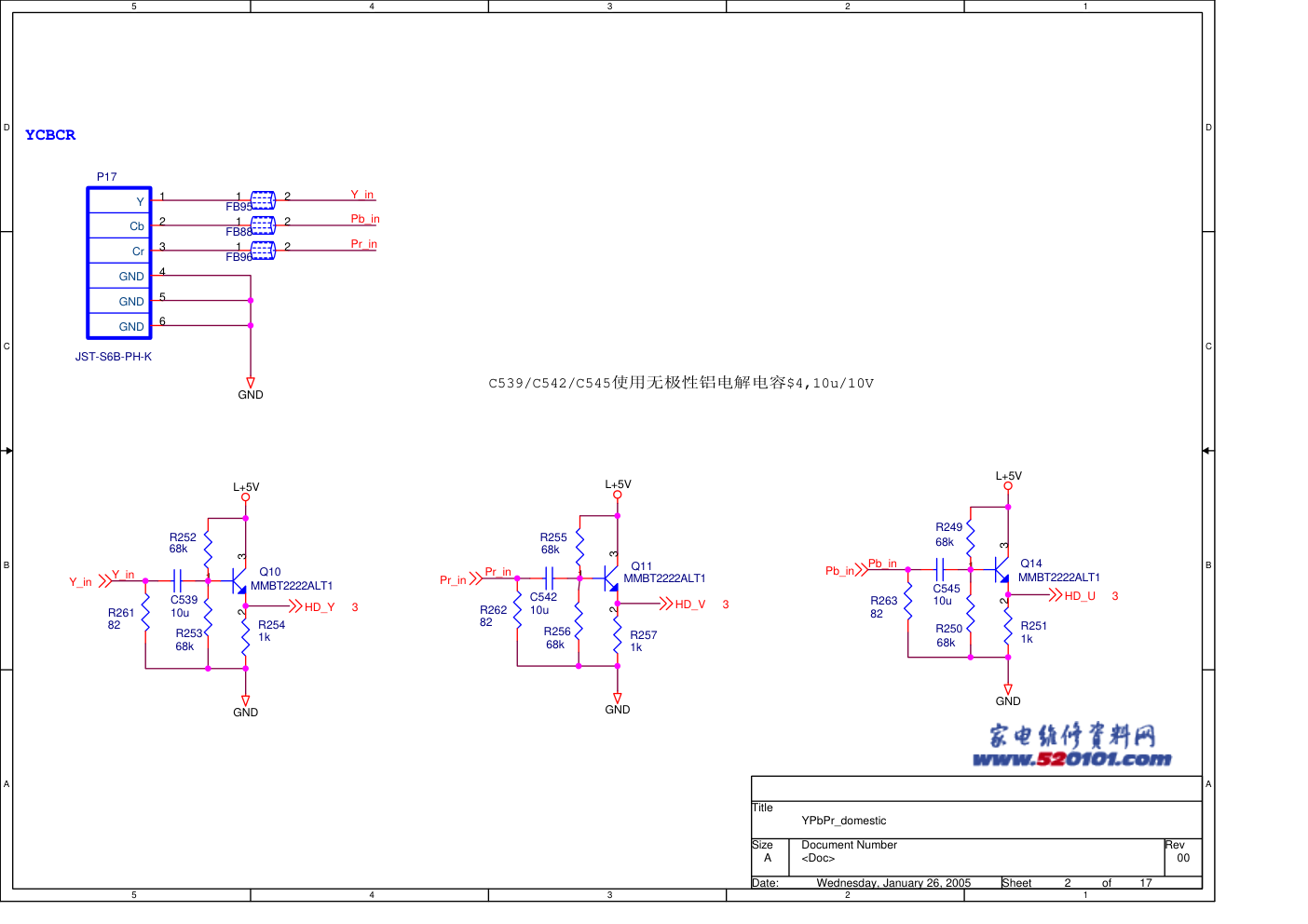Select the Size A value in title block

768,859
